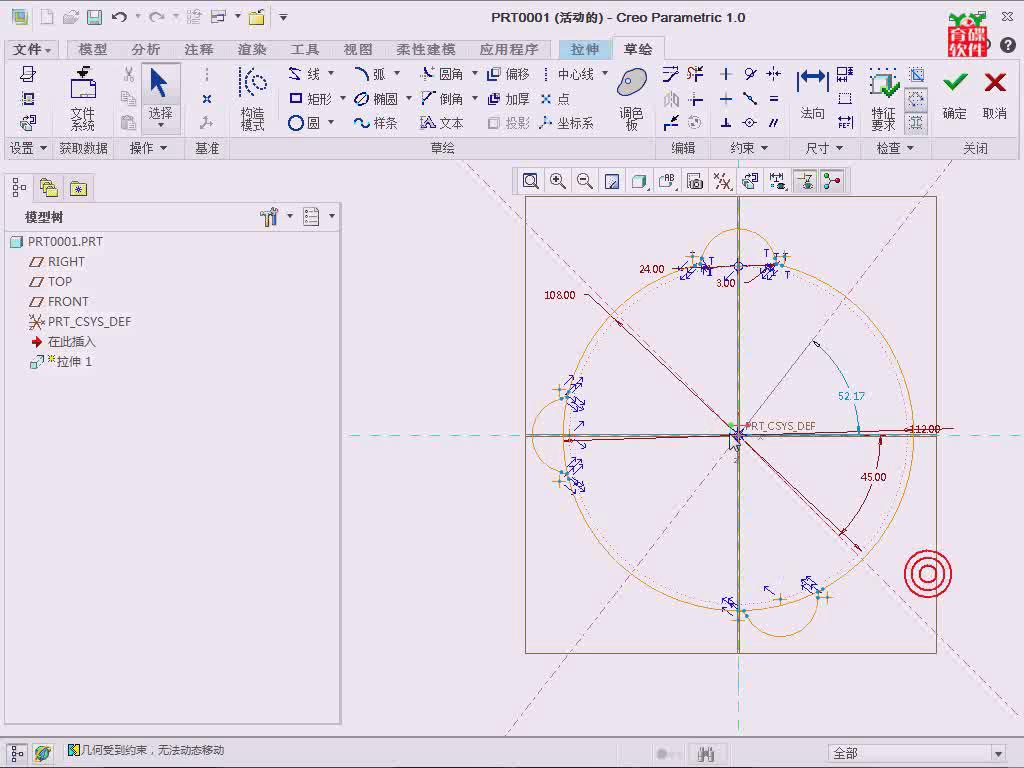The width and height of the screenshot is (1024, 768).
Task: Select the FRONT datum plane in model tree
Action: pos(59,302)
